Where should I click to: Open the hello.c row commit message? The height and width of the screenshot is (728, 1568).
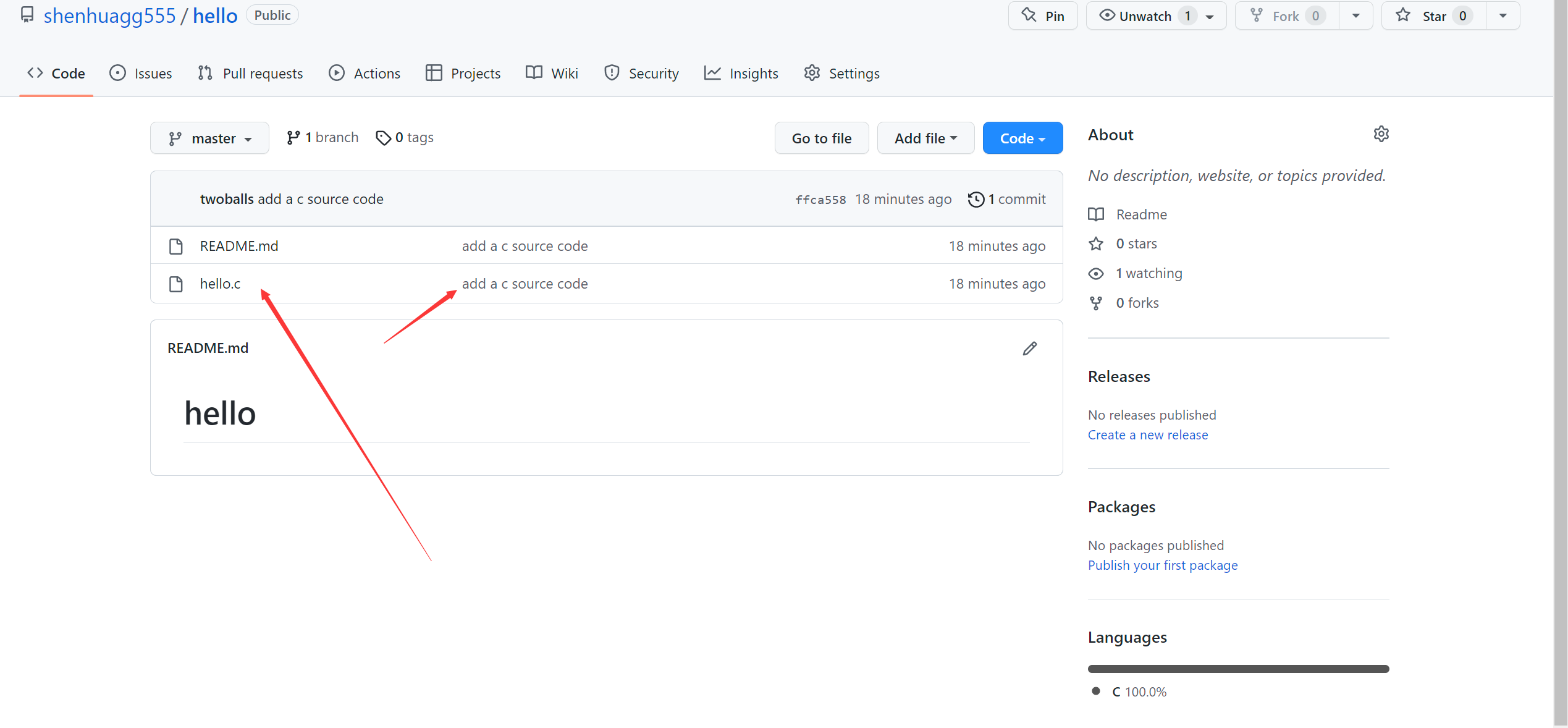tap(525, 284)
